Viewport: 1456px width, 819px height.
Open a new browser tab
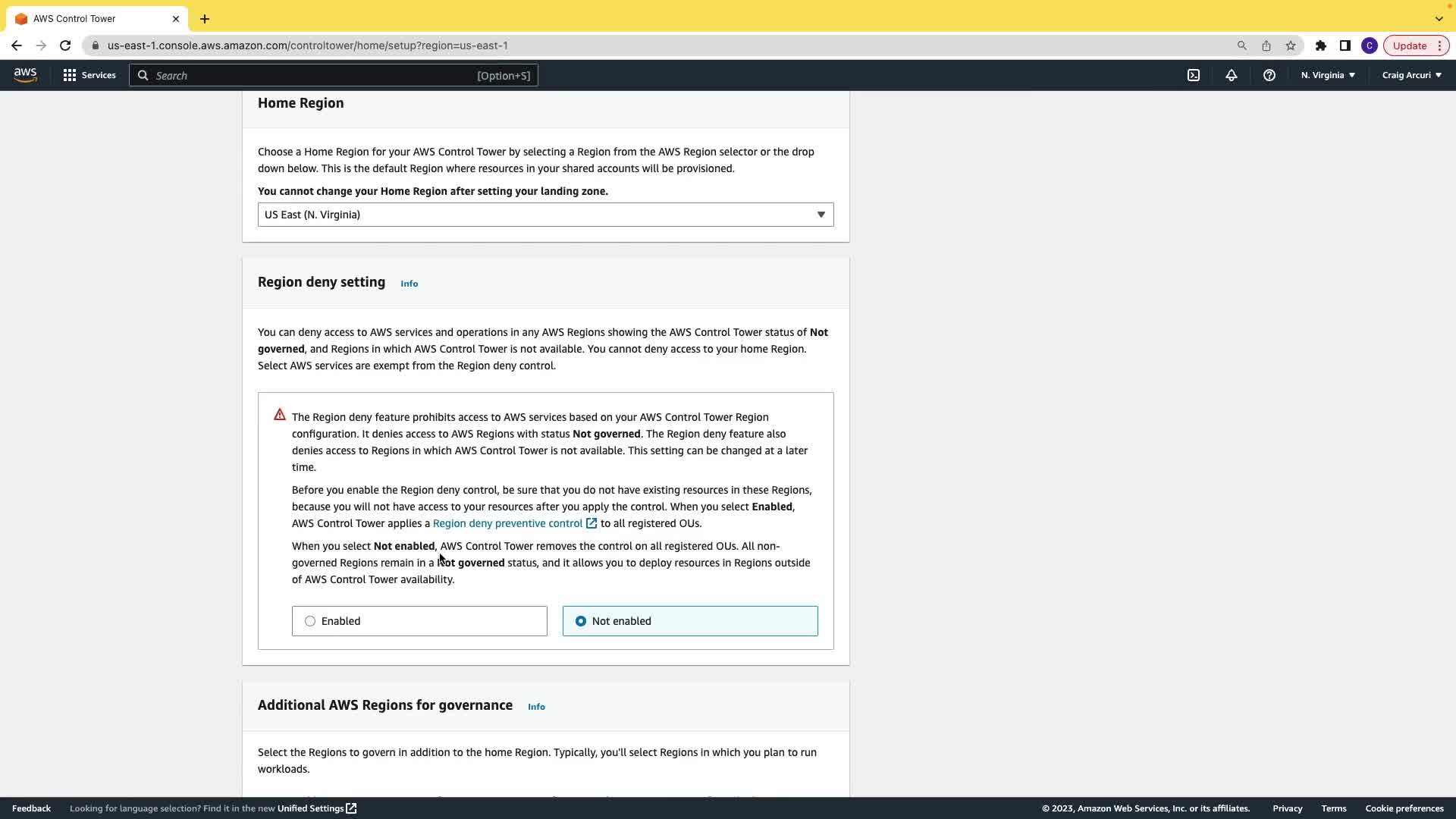tap(205, 18)
